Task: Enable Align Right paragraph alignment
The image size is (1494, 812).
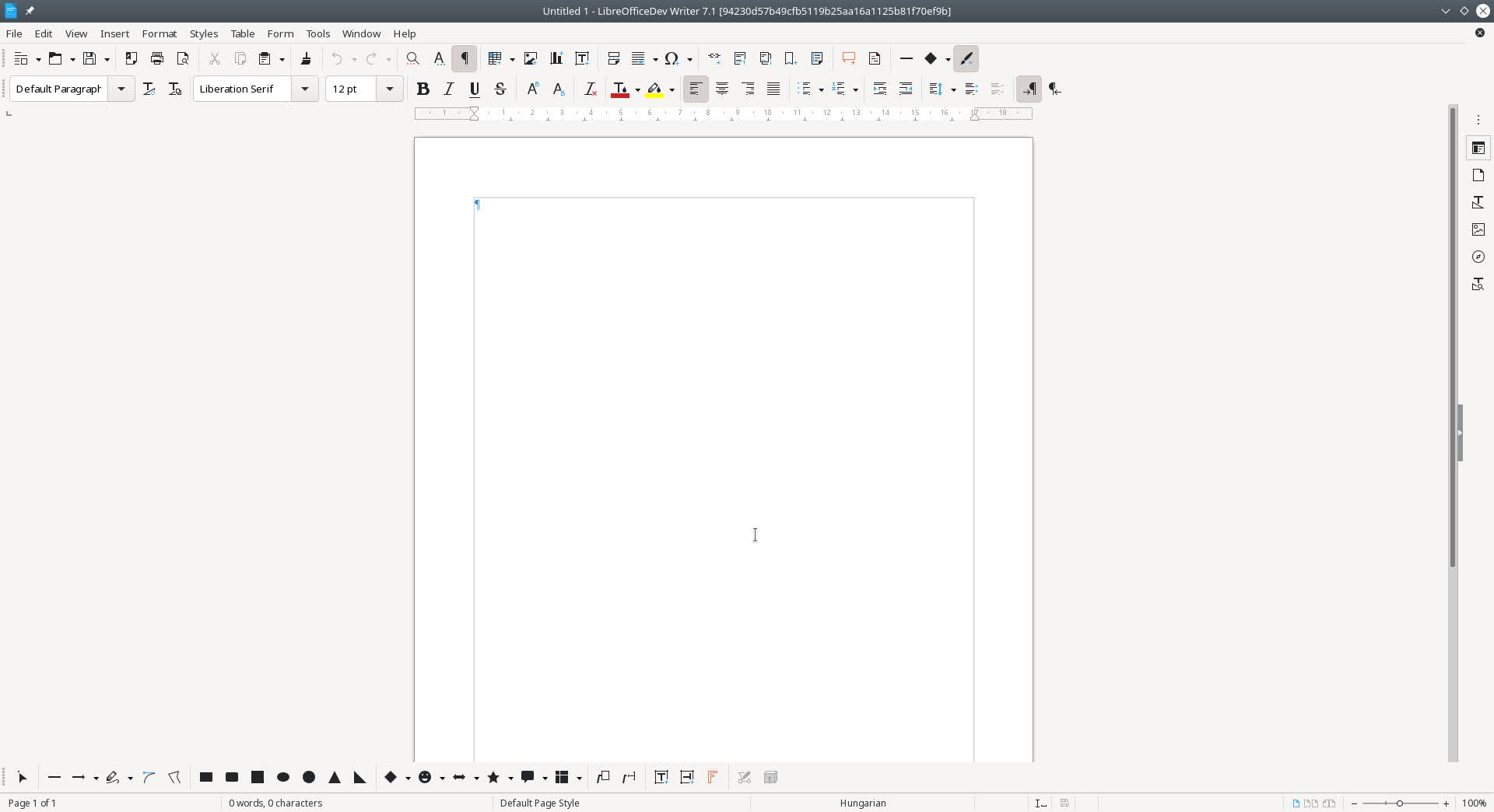Action: point(748,89)
